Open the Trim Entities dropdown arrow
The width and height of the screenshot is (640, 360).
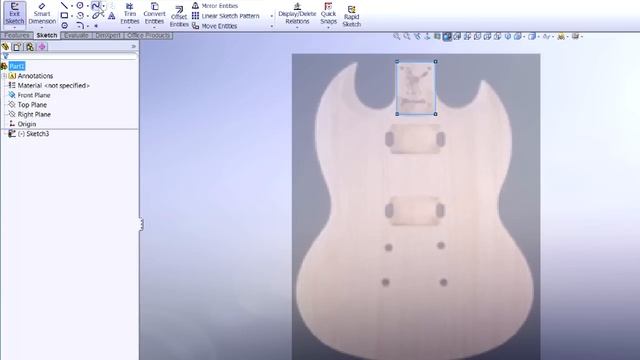[x=130, y=28]
